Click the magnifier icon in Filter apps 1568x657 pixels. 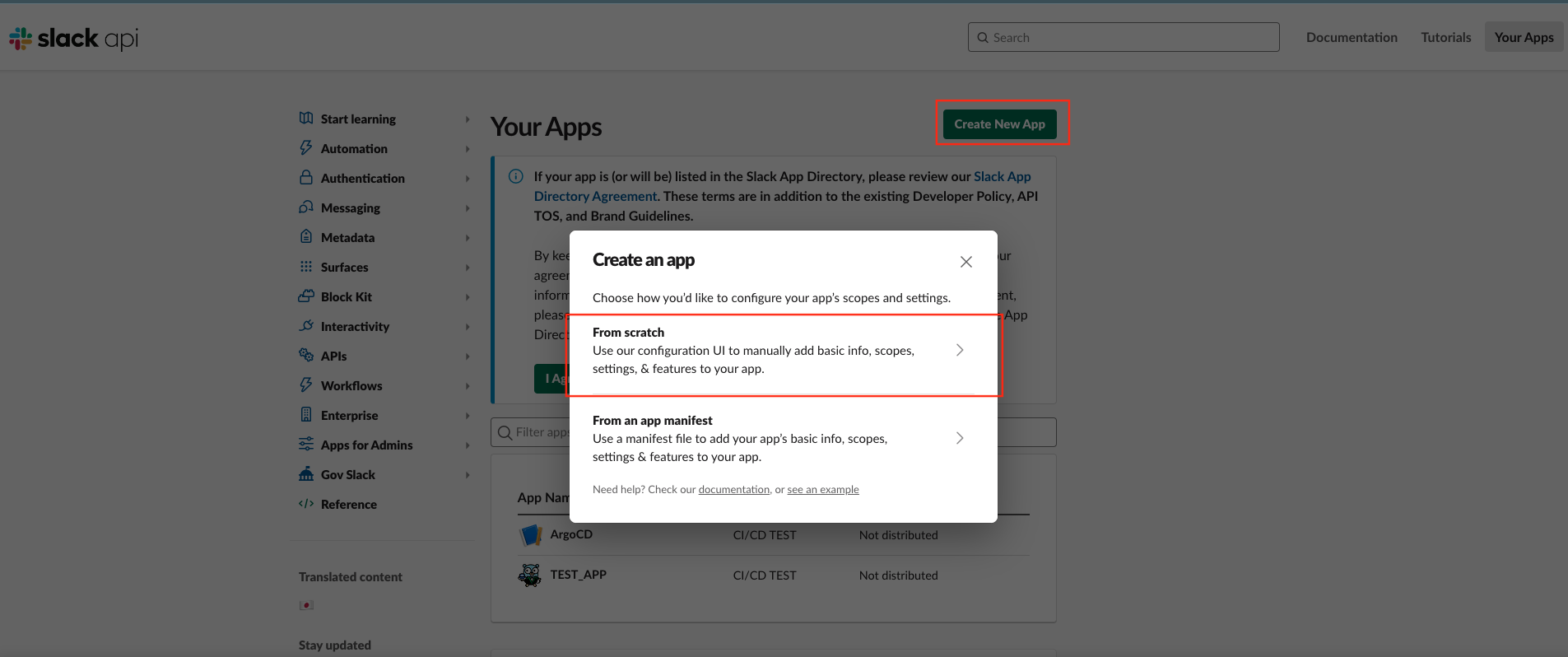point(505,432)
